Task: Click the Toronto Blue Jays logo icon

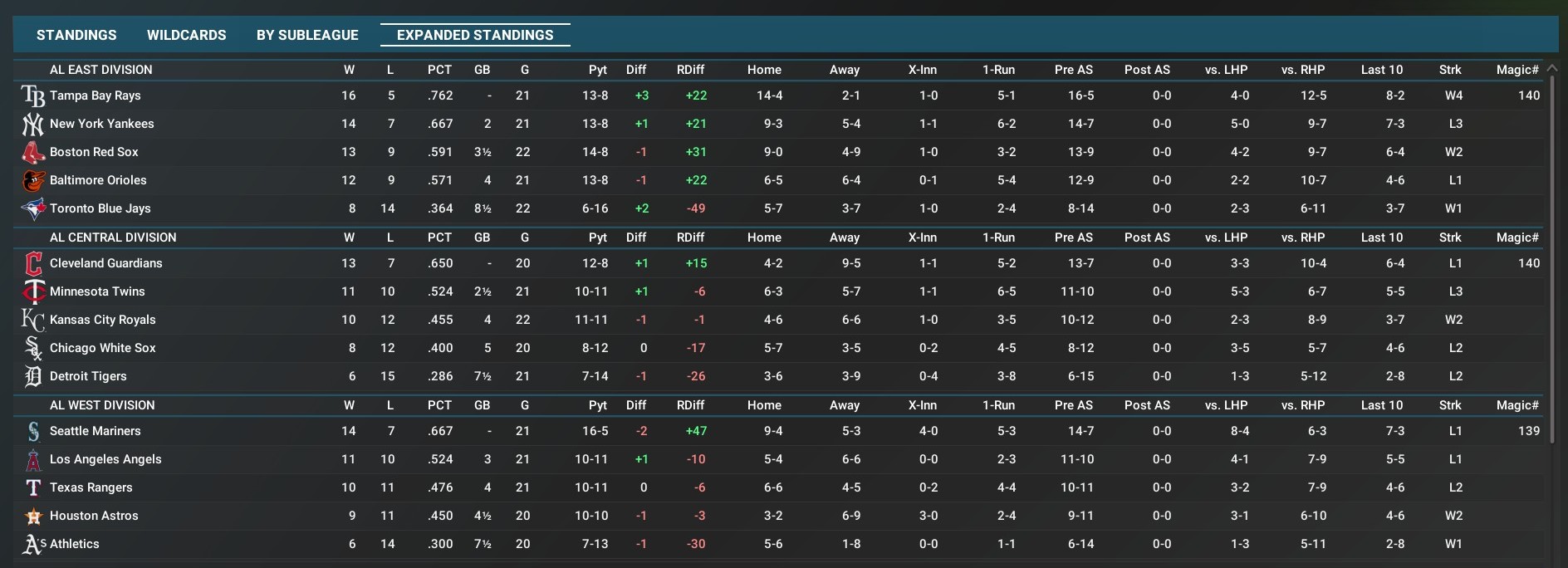Action: [33, 209]
